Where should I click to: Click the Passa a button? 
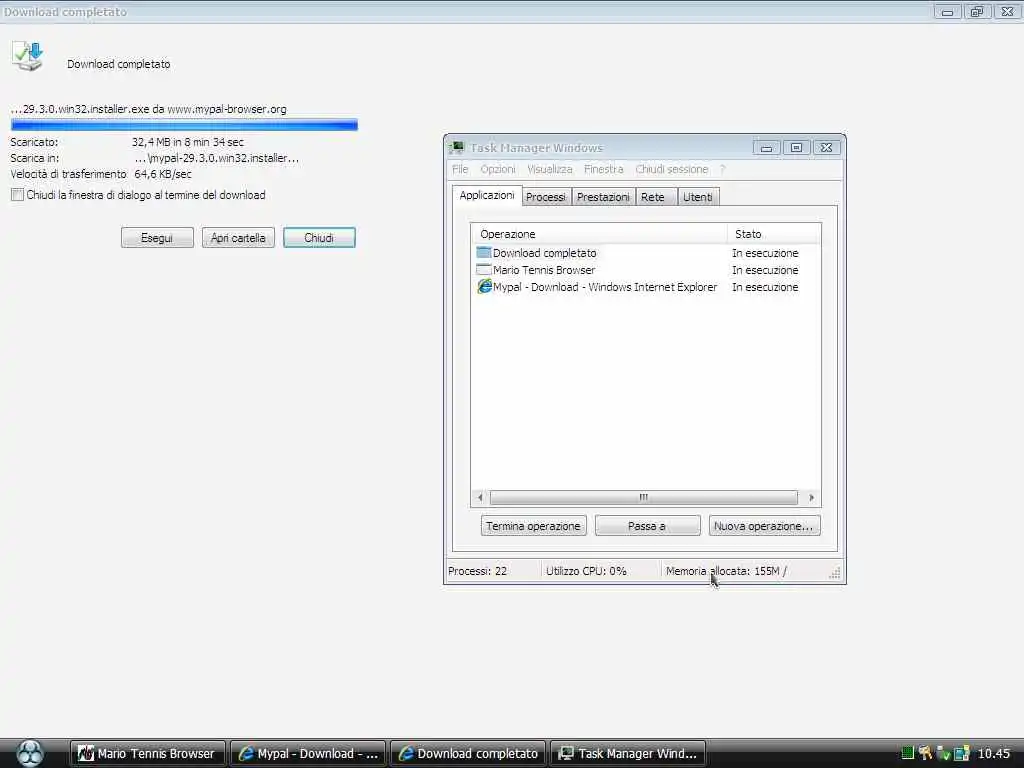[647, 526]
